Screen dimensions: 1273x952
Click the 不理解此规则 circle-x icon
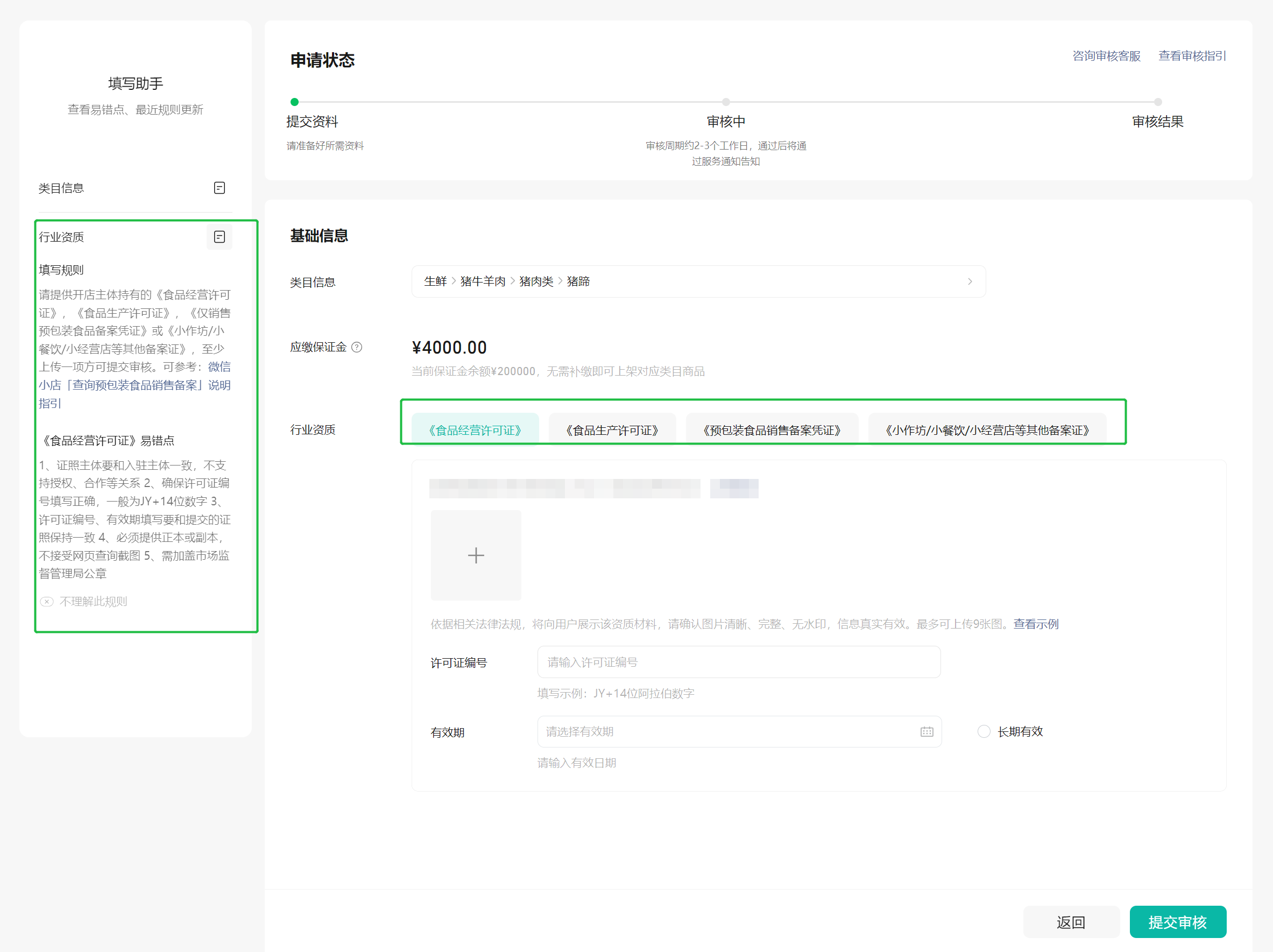pos(47,602)
